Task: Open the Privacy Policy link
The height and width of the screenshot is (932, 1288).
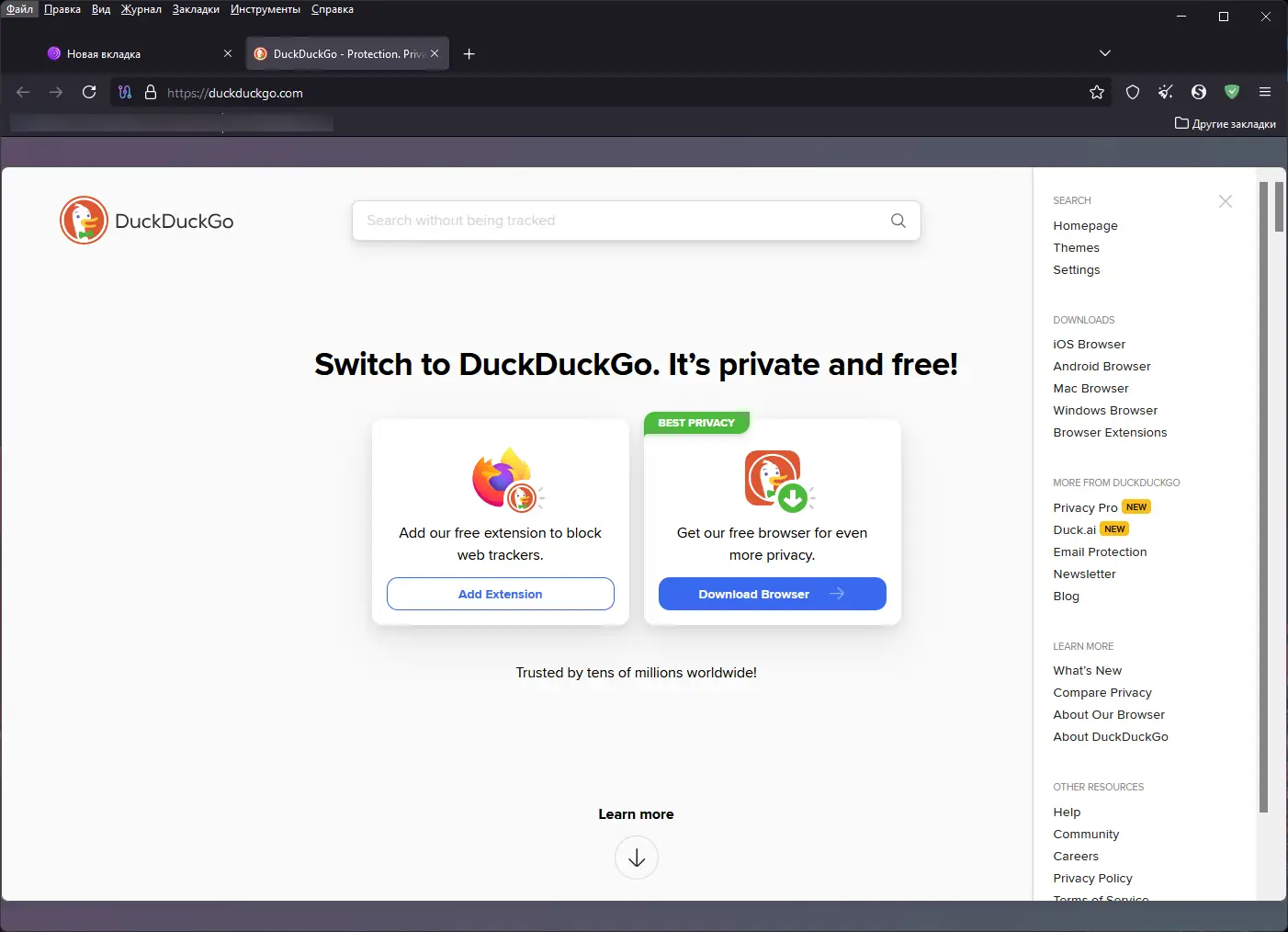Action: point(1092,878)
